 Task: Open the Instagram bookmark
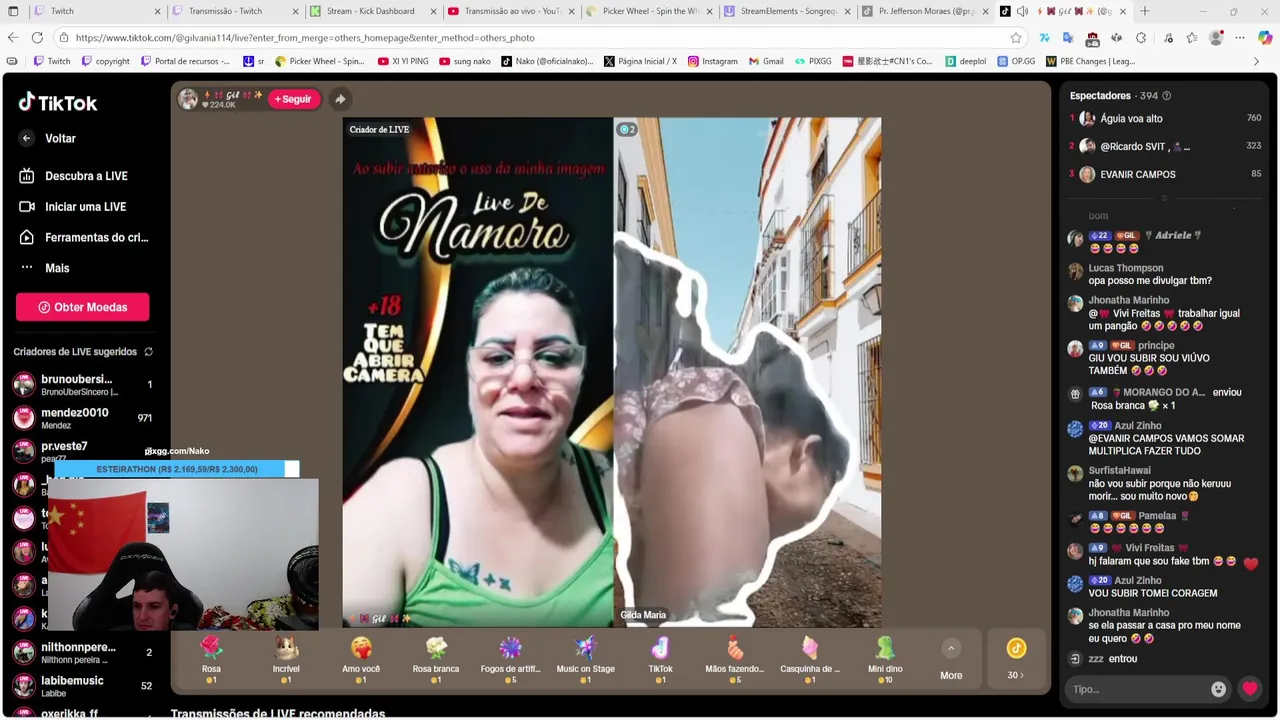[x=711, y=61]
